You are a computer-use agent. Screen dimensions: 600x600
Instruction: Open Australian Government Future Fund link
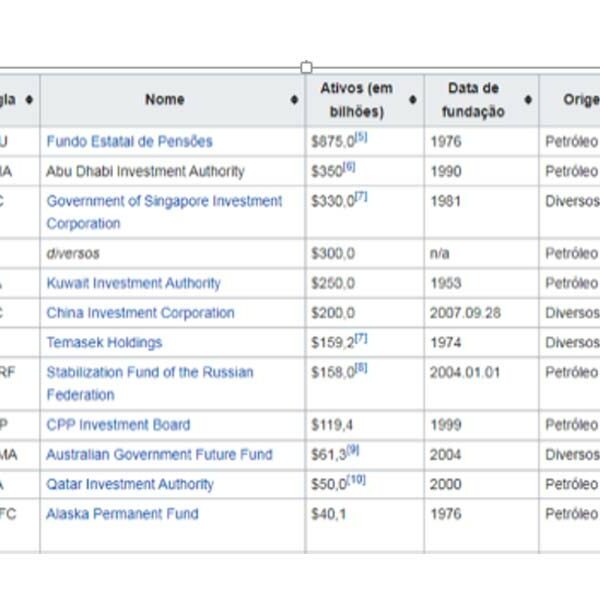point(159,455)
